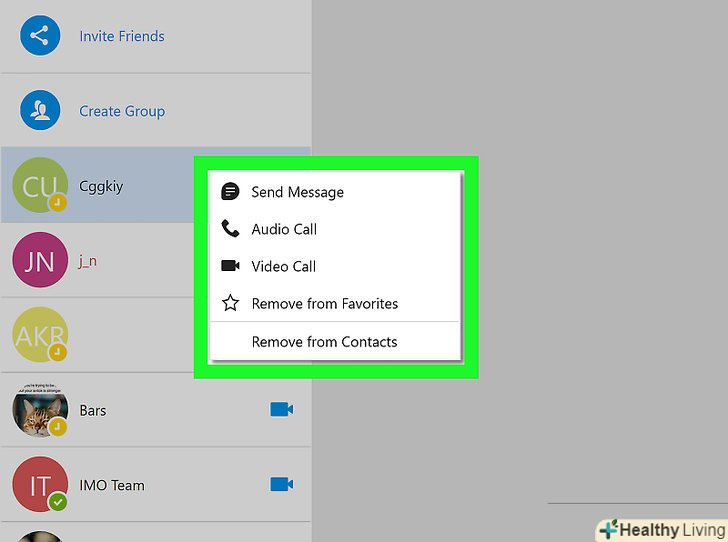Click the clock badge on AKR avatar
728x542 pixels.
click(x=58, y=352)
